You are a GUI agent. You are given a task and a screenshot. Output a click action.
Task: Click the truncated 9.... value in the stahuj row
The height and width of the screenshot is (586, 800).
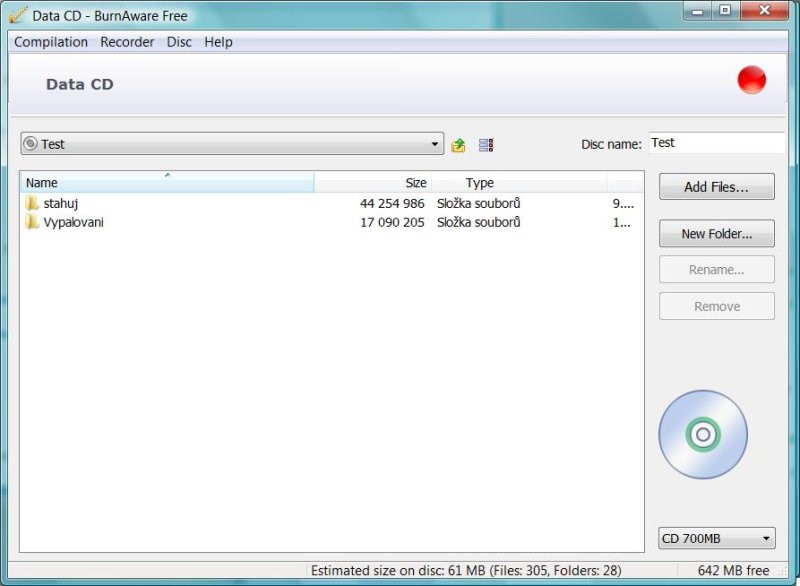[623, 203]
